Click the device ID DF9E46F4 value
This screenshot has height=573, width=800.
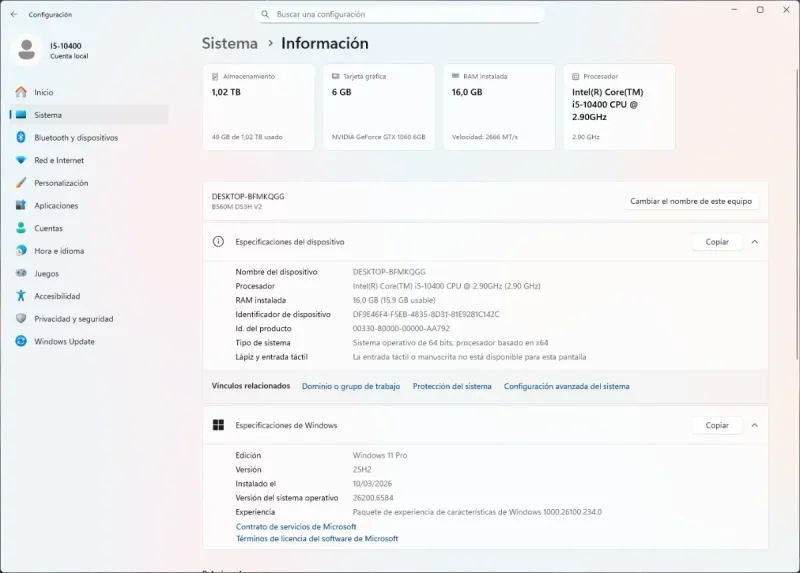(426, 314)
